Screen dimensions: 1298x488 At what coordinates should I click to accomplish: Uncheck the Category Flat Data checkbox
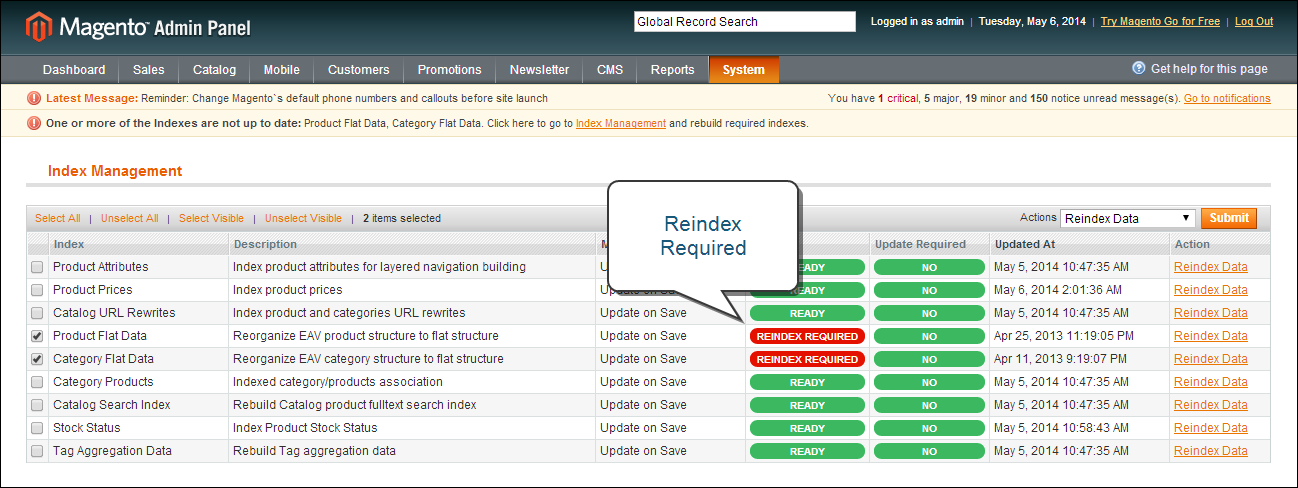[x=37, y=359]
